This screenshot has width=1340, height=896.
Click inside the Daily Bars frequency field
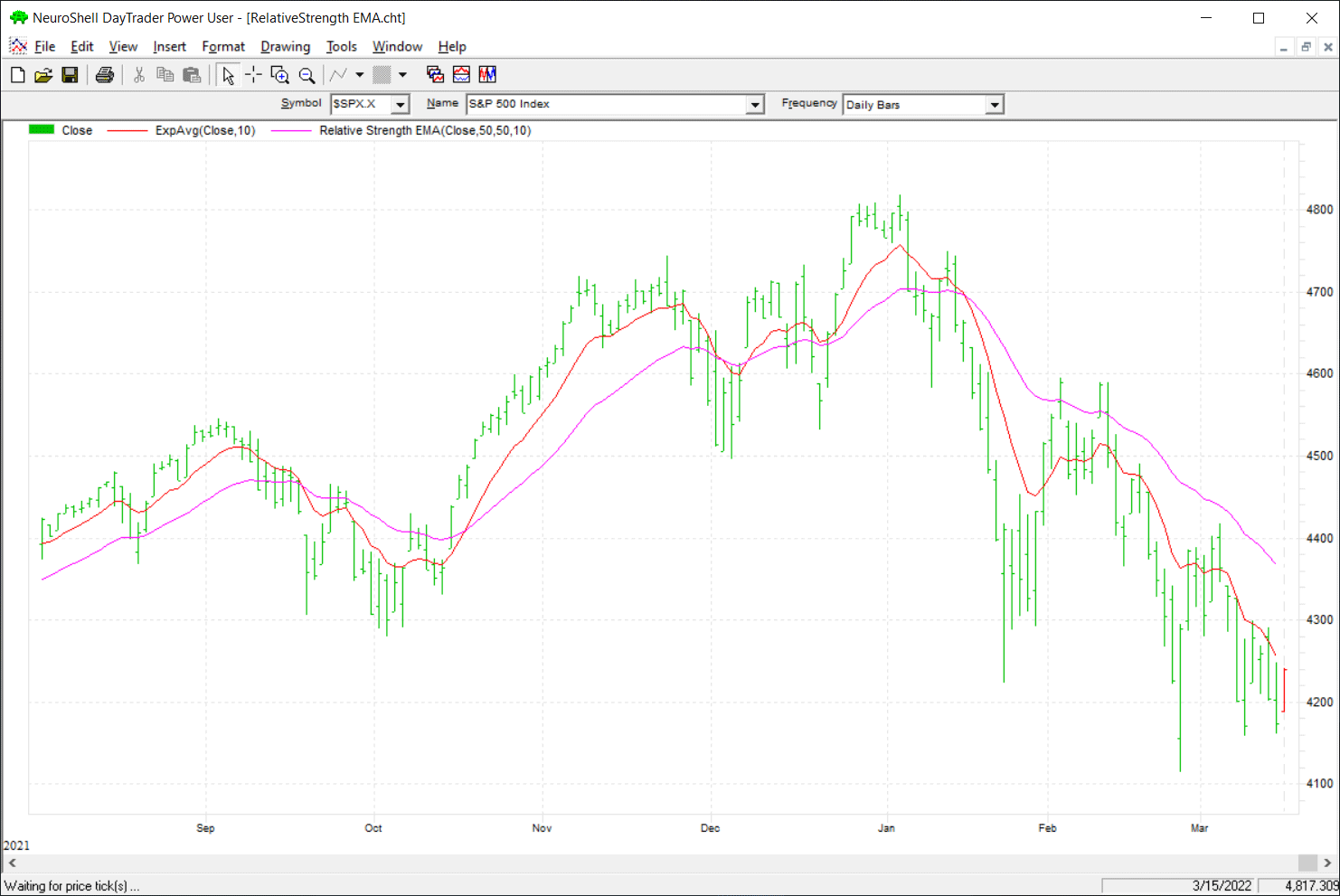pyautogui.click(x=914, y=105)
